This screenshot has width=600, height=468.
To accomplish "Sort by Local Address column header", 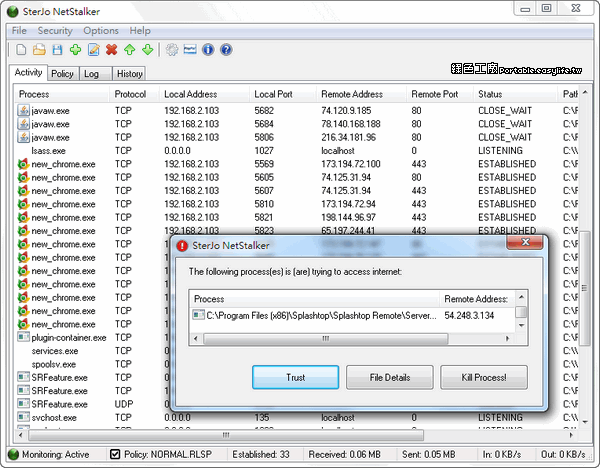I will (205, 94).
